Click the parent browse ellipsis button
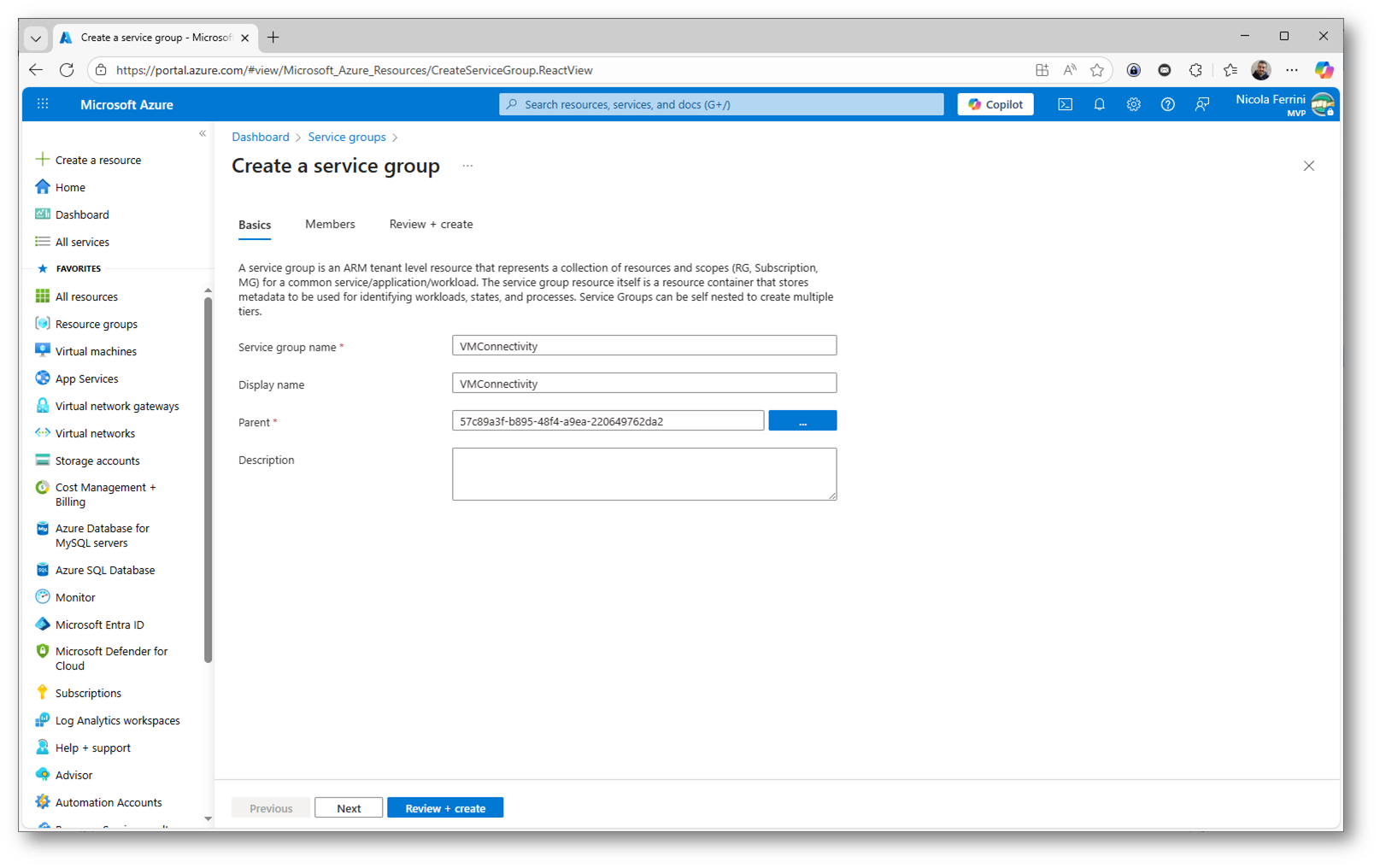 tap(802, 421)
